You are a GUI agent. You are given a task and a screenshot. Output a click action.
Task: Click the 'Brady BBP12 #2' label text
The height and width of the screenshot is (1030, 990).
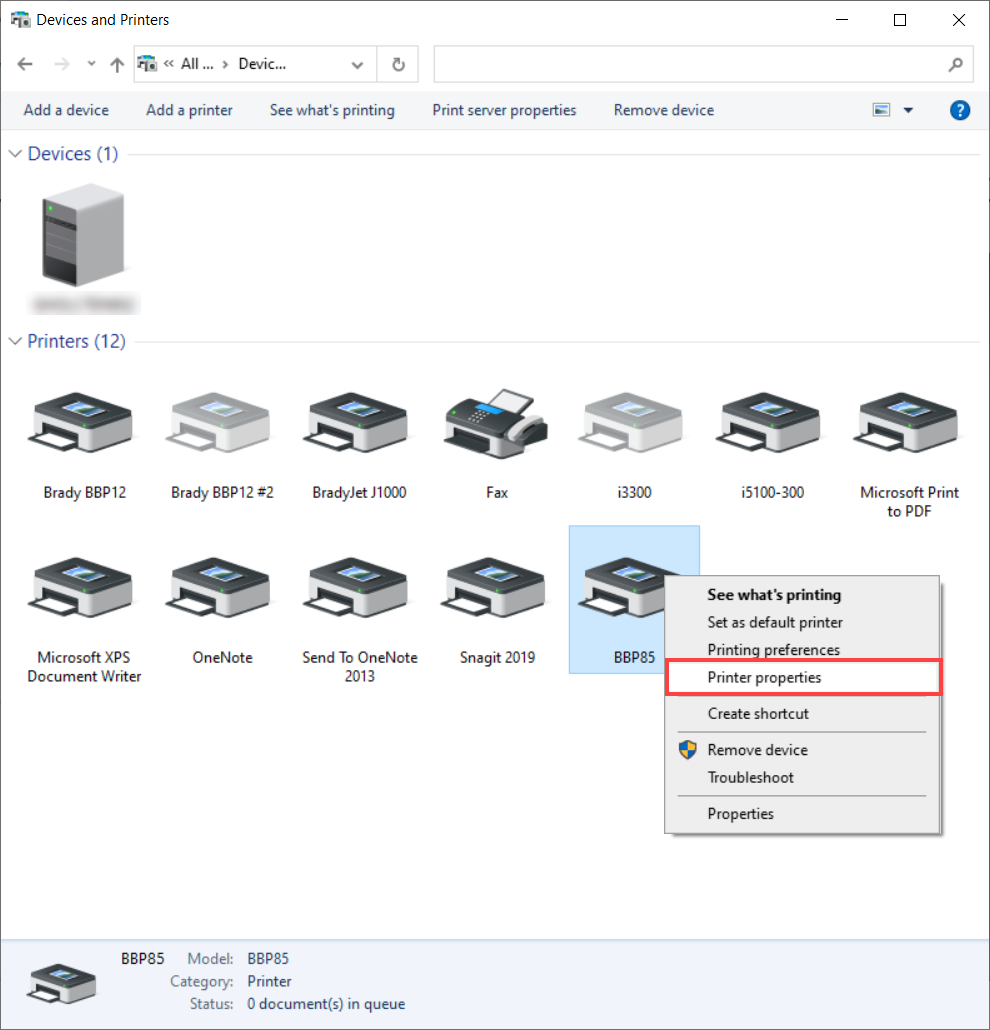[x=222, y=493]
